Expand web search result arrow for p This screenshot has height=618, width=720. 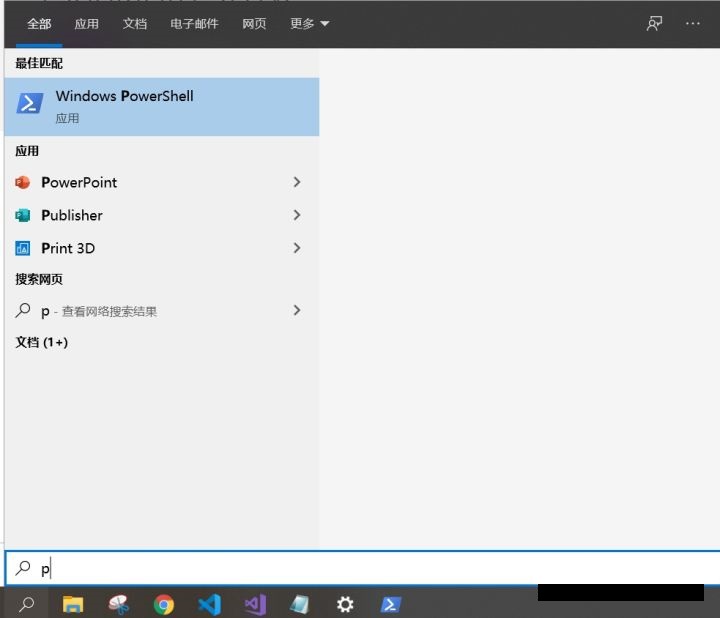coord(297,311)
